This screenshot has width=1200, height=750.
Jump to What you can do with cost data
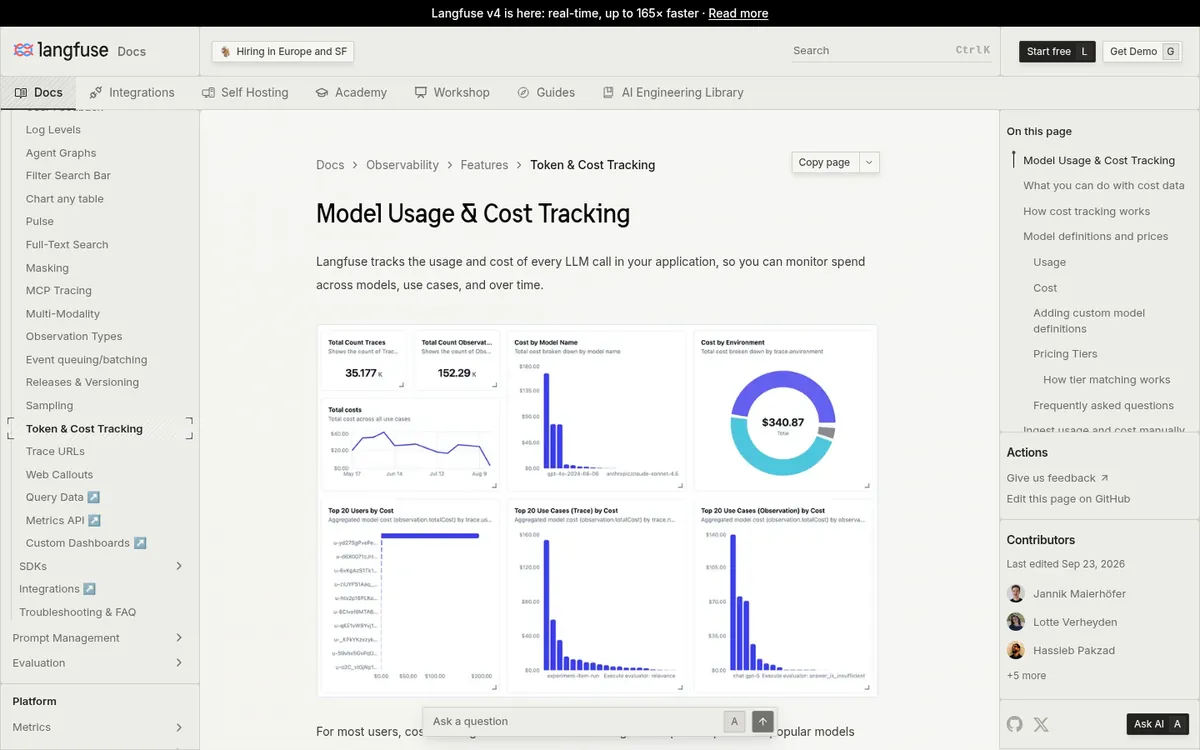(1104, 186)
